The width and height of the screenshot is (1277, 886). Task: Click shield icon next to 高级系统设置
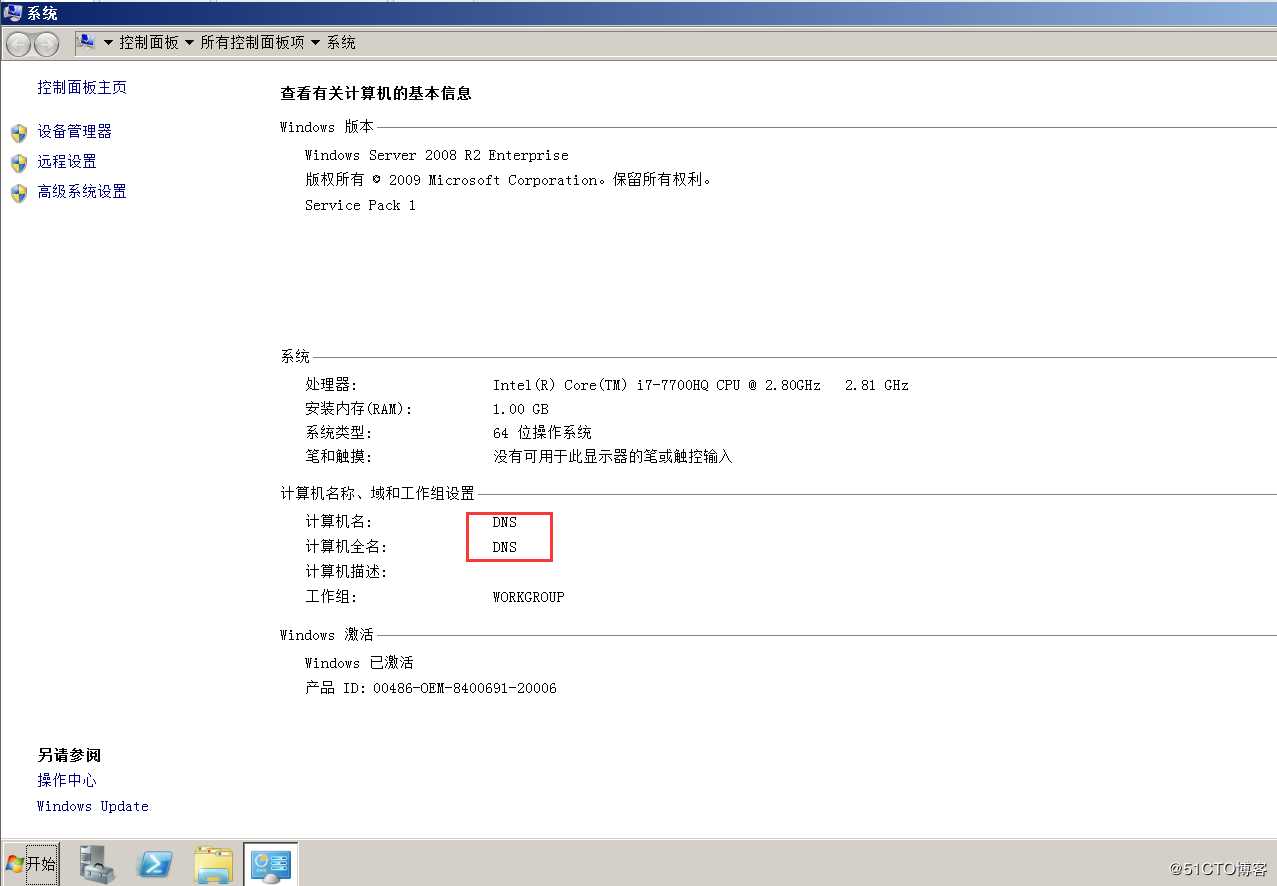pos(18,193)
